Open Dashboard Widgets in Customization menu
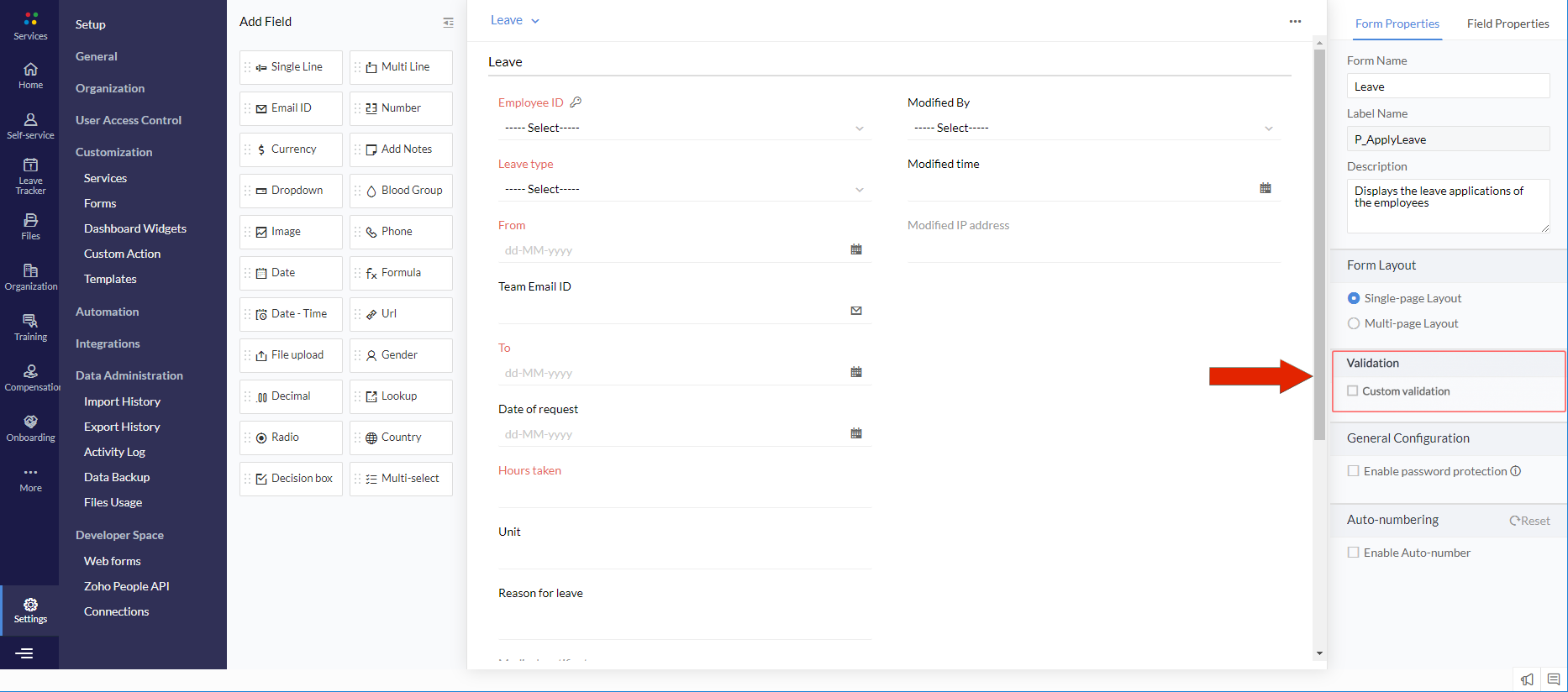The height and width of the screenshot is (692, 1568). [x=134, y=228]
